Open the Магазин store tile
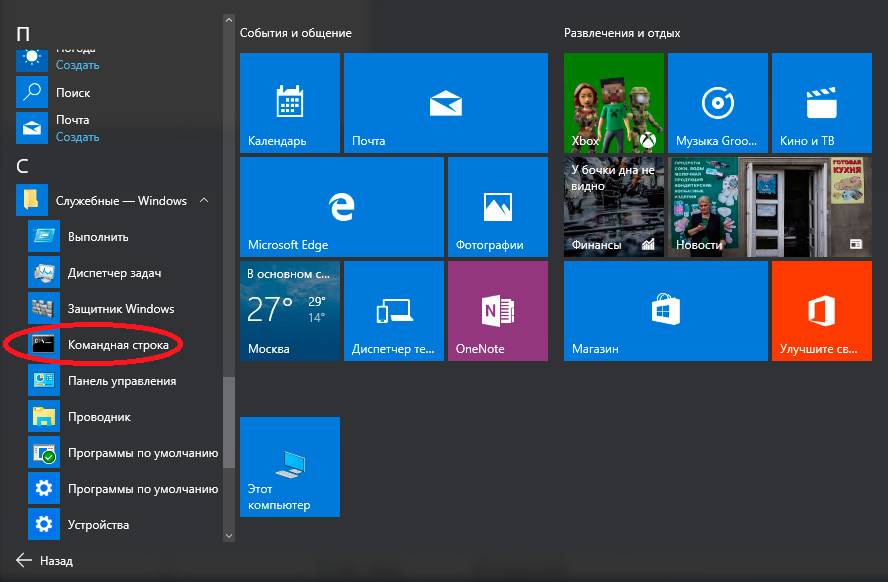888x582 pixels. tap(665, 311)
